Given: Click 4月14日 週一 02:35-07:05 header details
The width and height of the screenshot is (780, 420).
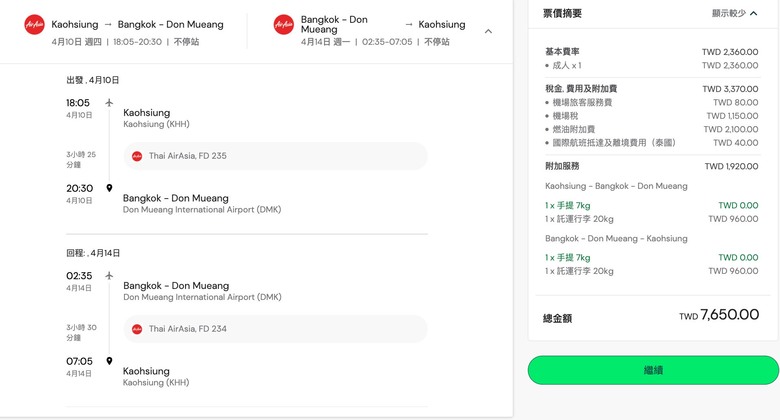Looking at the screenshot, I should 375,42.
